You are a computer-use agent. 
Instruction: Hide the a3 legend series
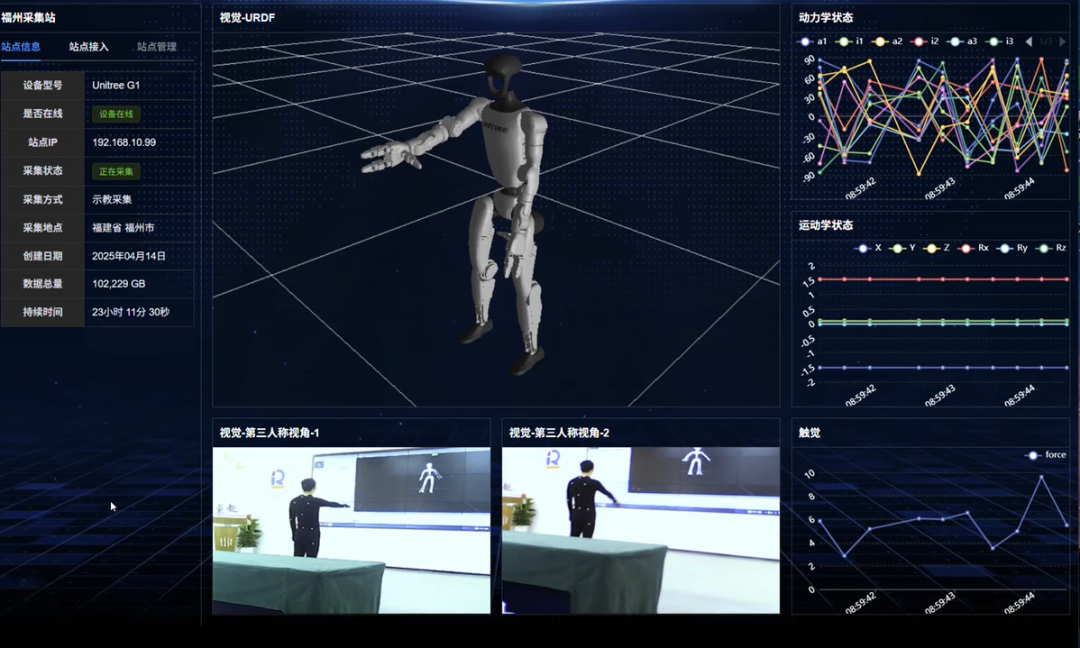(x=963, y=41)
